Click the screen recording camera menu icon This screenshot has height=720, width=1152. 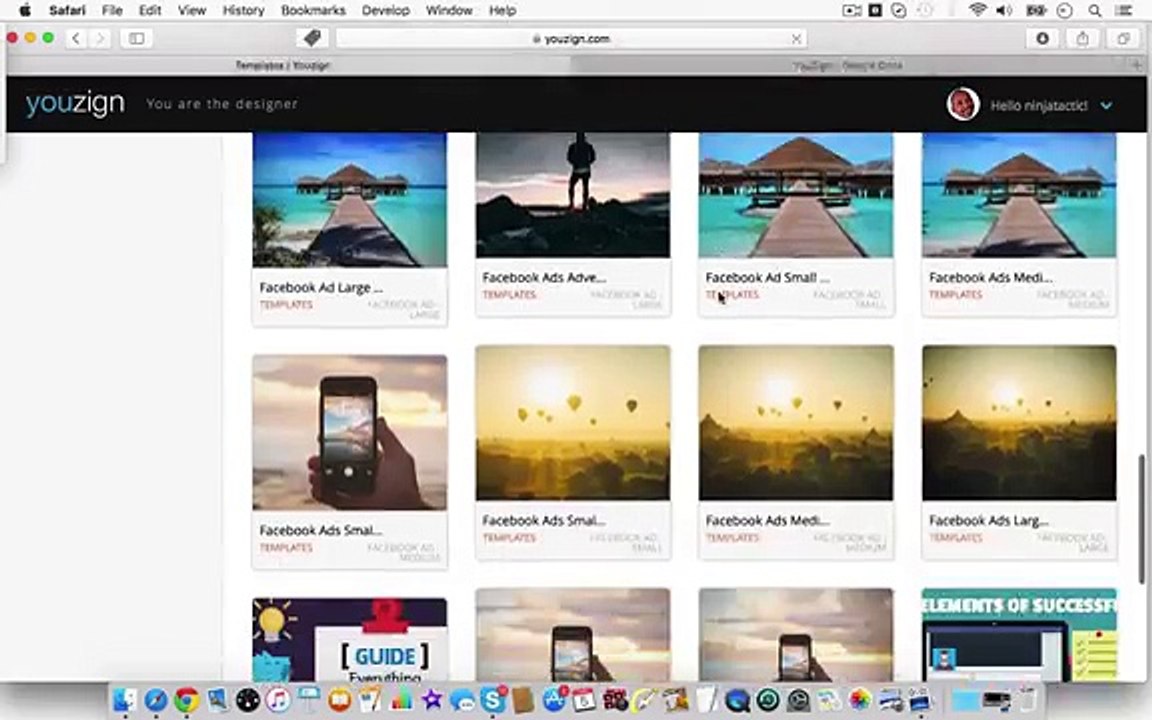[x=852, y=10]
